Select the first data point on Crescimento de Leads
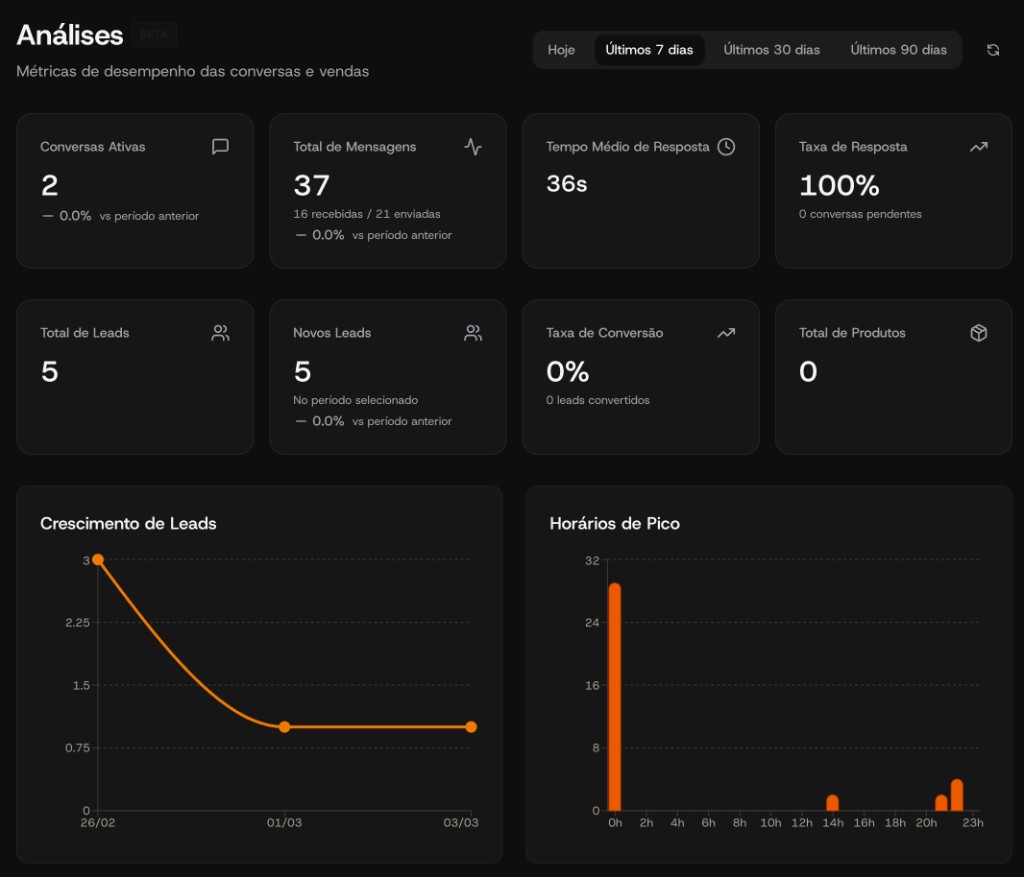 (97, 560)
